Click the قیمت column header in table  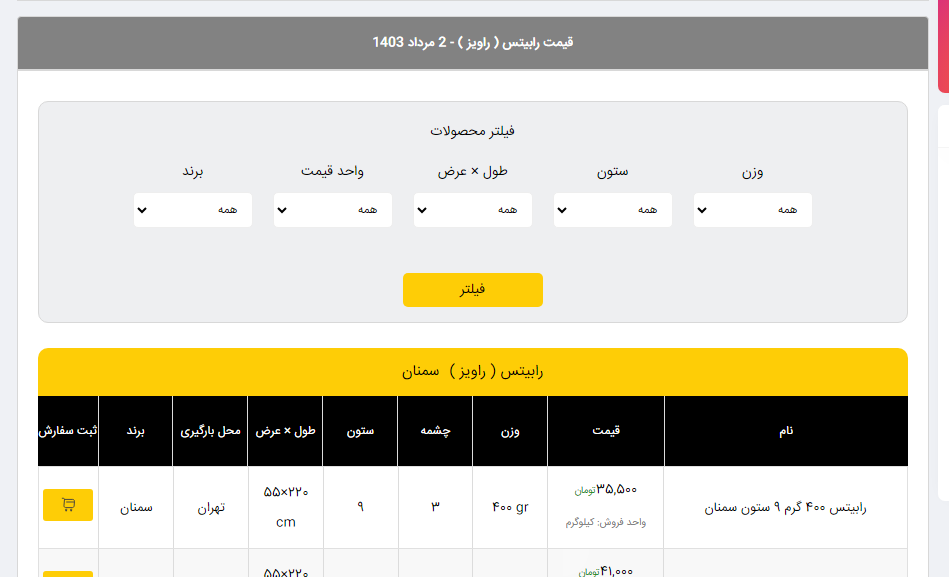pos(605,431)
